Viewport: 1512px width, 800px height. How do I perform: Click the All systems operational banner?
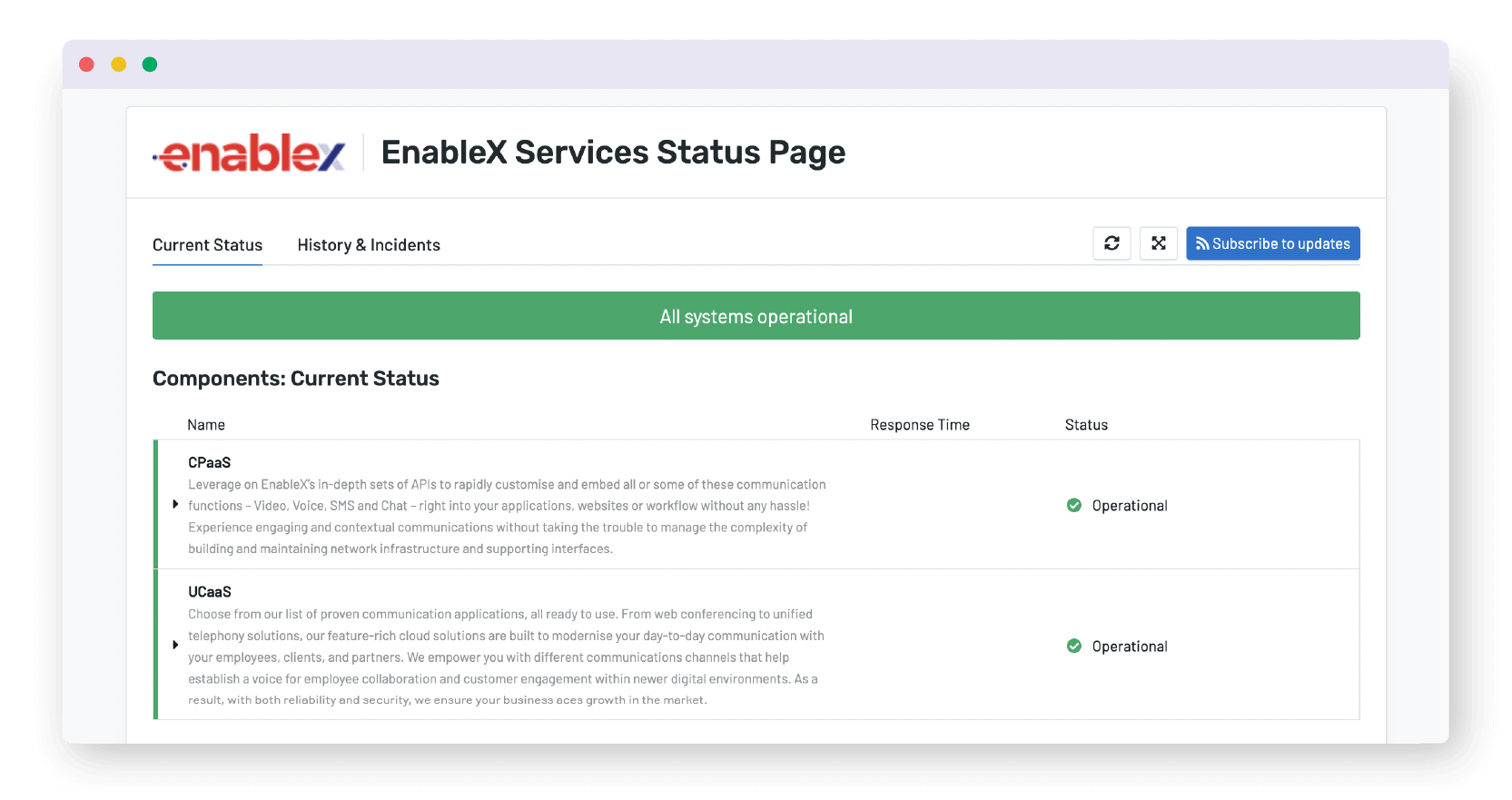pyautogui.click(x=756, y=316)
